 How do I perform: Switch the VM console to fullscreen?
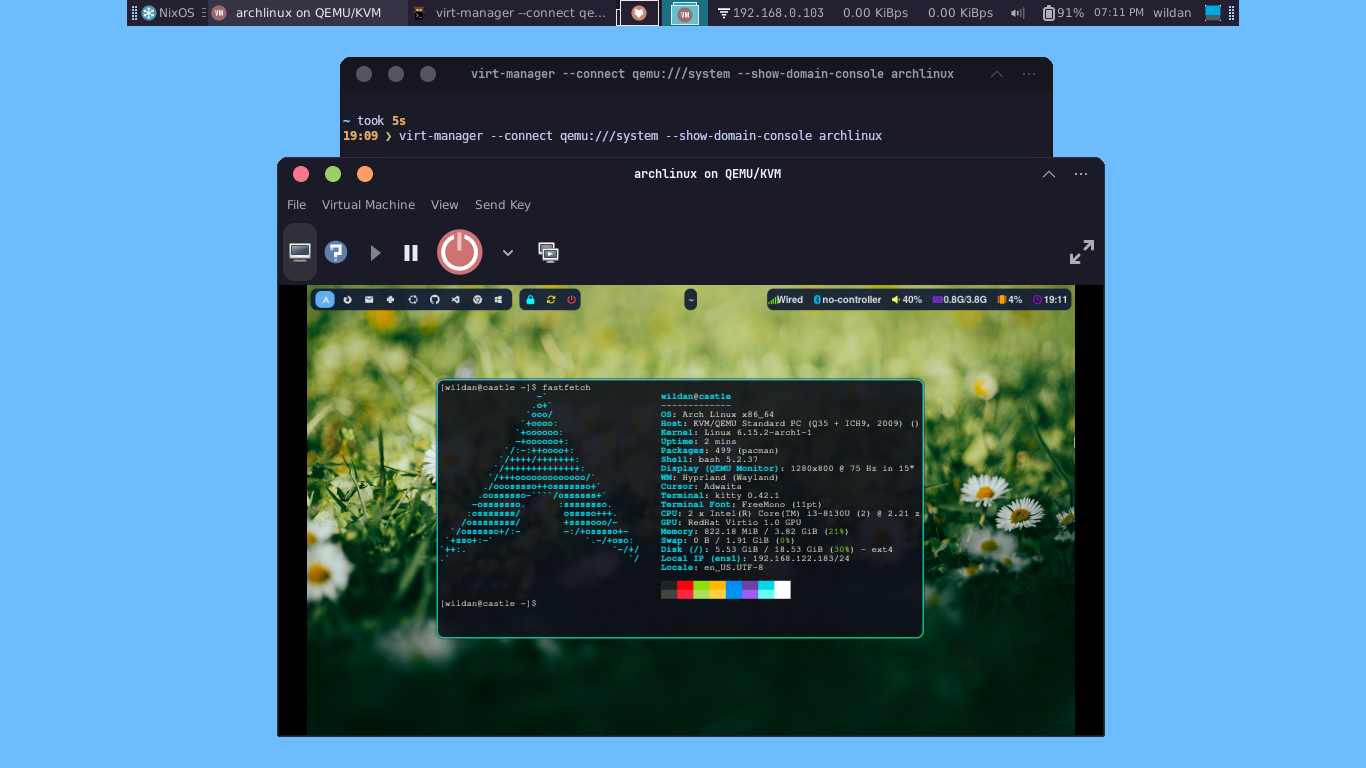click(1081, 252)
